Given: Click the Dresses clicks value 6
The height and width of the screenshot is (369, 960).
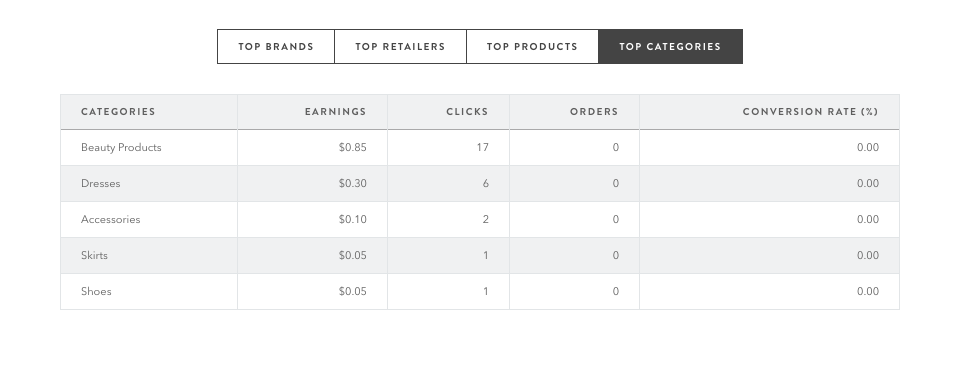Looking at the screenshot, I should 486,184.
